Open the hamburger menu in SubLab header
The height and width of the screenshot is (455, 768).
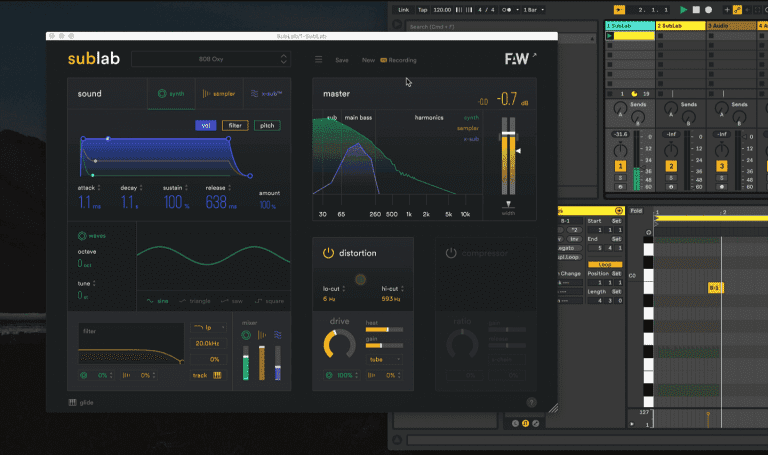coord(318,60)
